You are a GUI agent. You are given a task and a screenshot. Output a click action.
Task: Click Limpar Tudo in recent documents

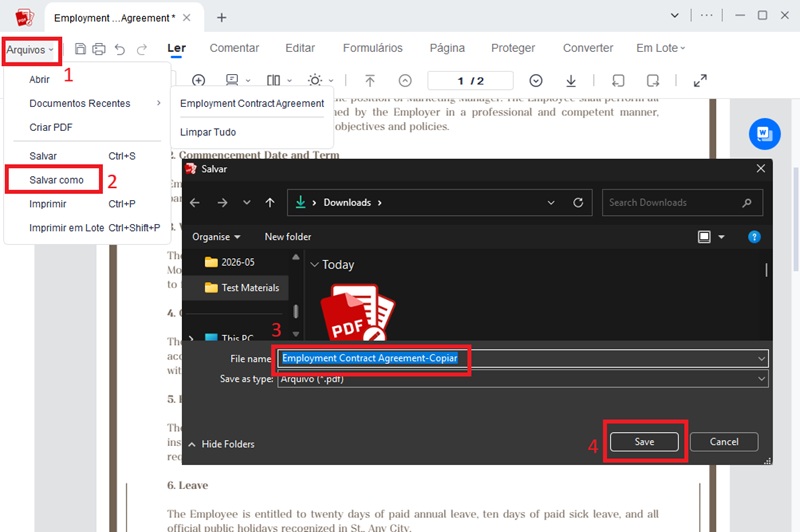click(x=208, y=132)
